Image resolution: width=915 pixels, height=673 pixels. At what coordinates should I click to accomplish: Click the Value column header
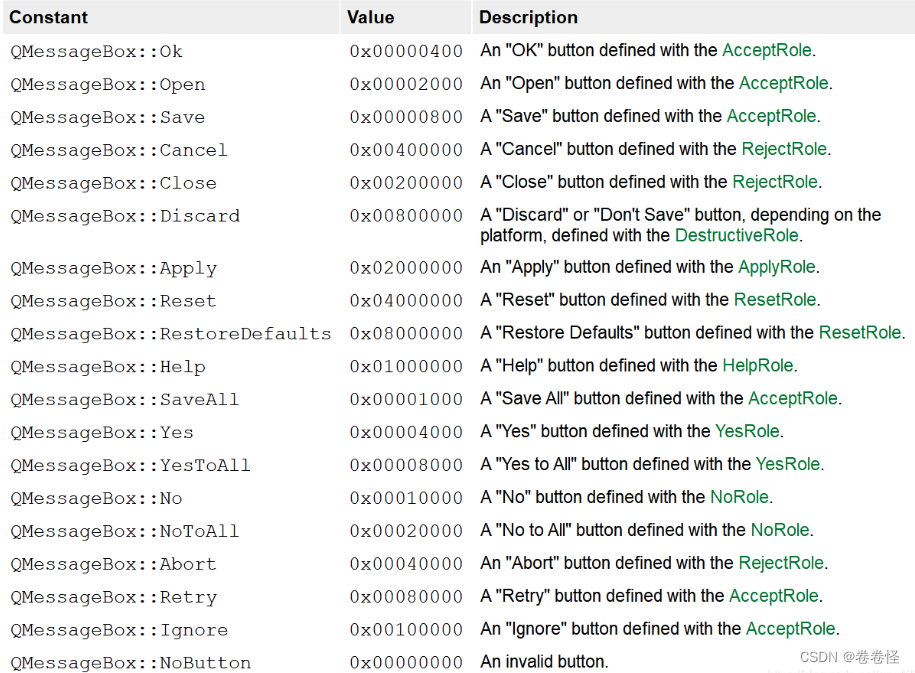[x=370, y=17]
